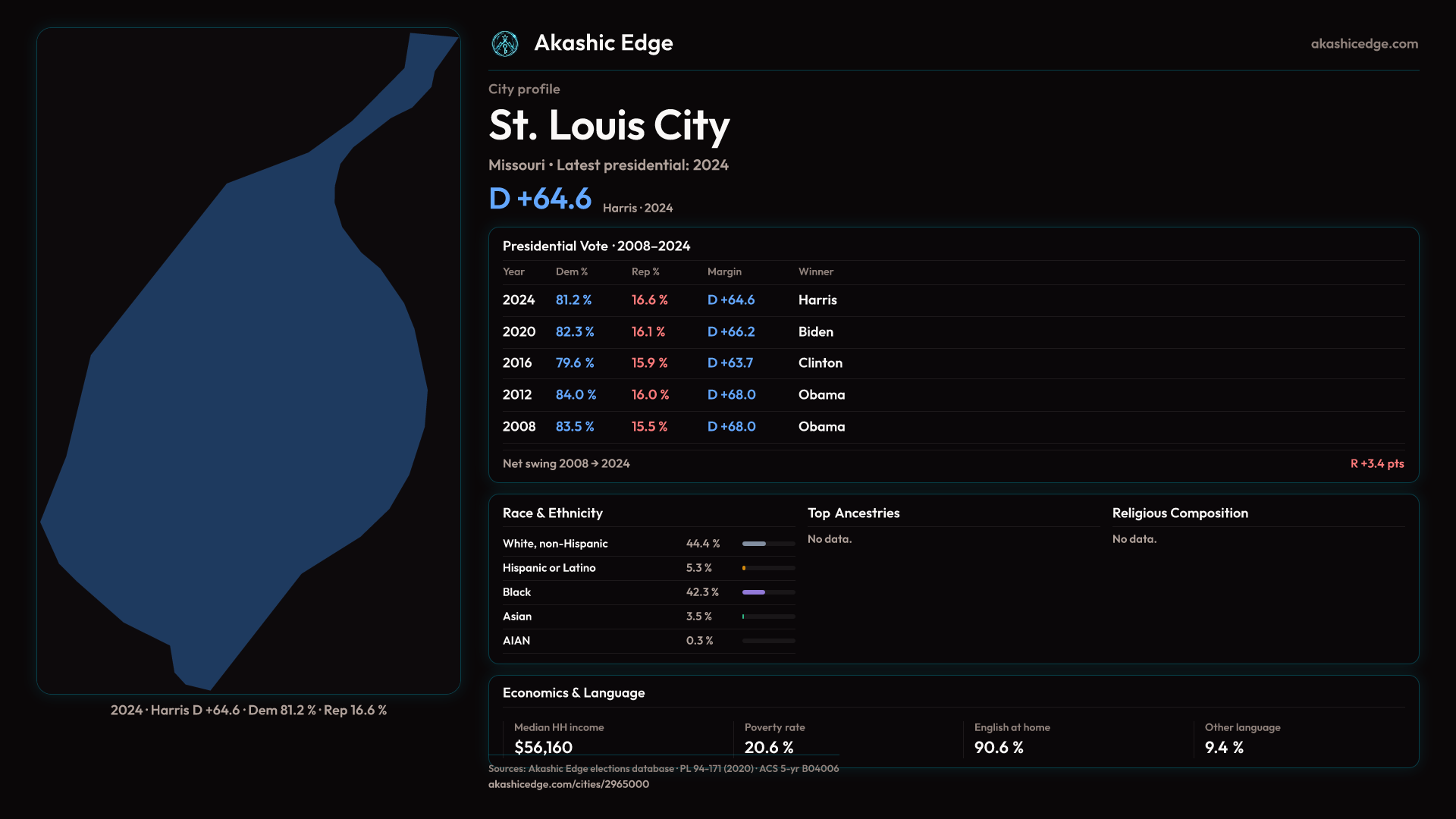Screen dimensions: 1456x819
Task: Click the Median HH income value
Action: coord(543,748)
